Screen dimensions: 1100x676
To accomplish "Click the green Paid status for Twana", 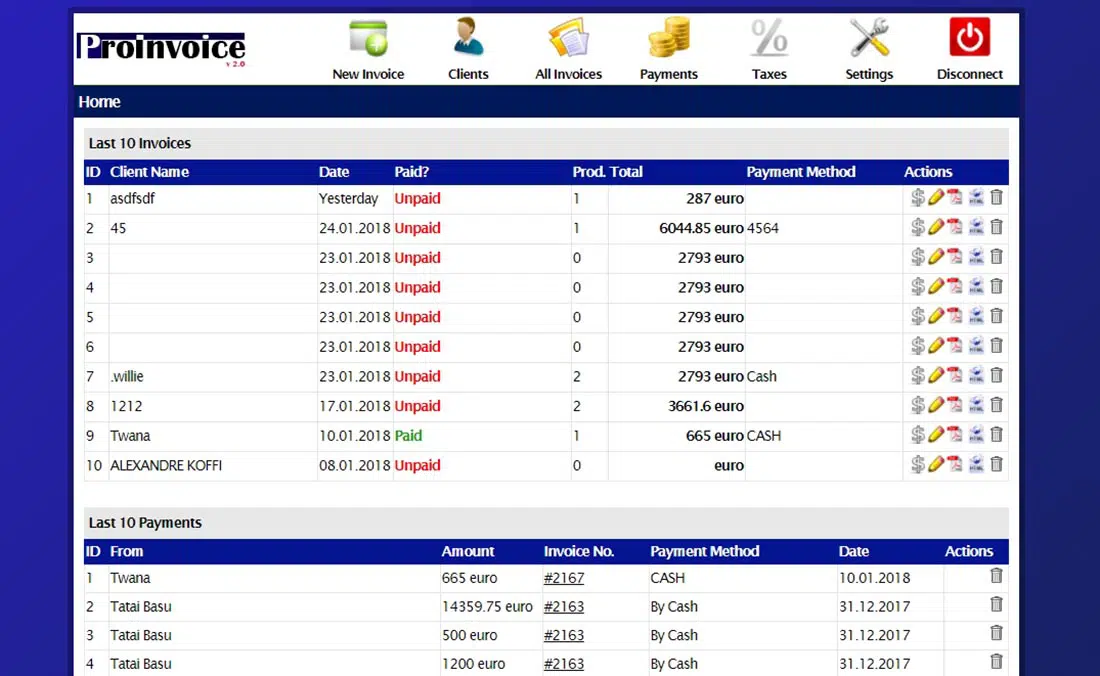I will coord(408,436).
